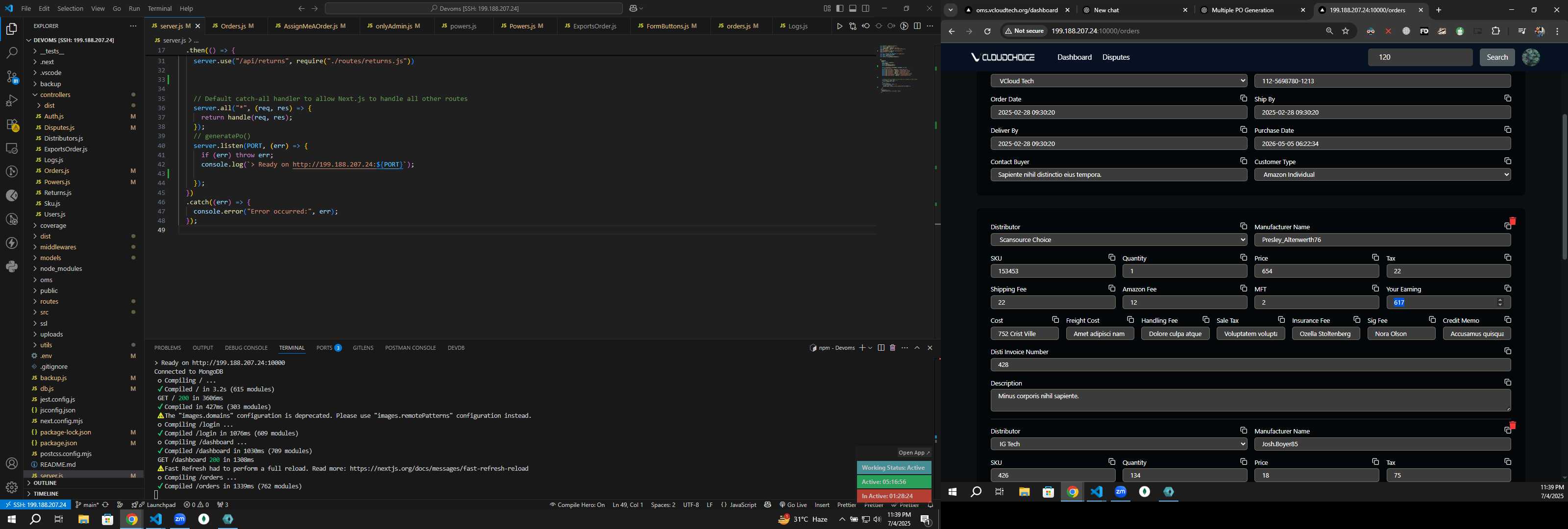
Task: Maximize the terminal panel with the up chevron
Action: 917,348
